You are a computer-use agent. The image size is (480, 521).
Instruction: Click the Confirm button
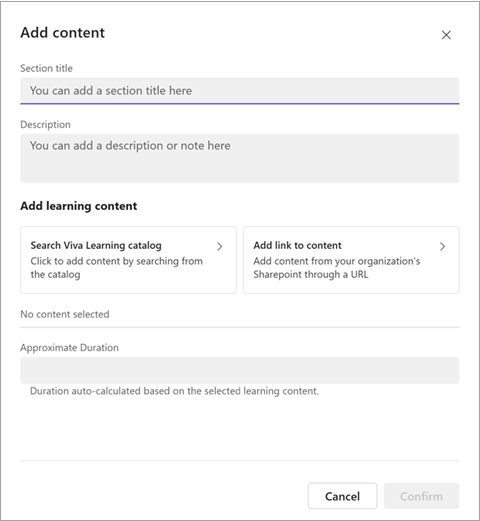(421, 496)
